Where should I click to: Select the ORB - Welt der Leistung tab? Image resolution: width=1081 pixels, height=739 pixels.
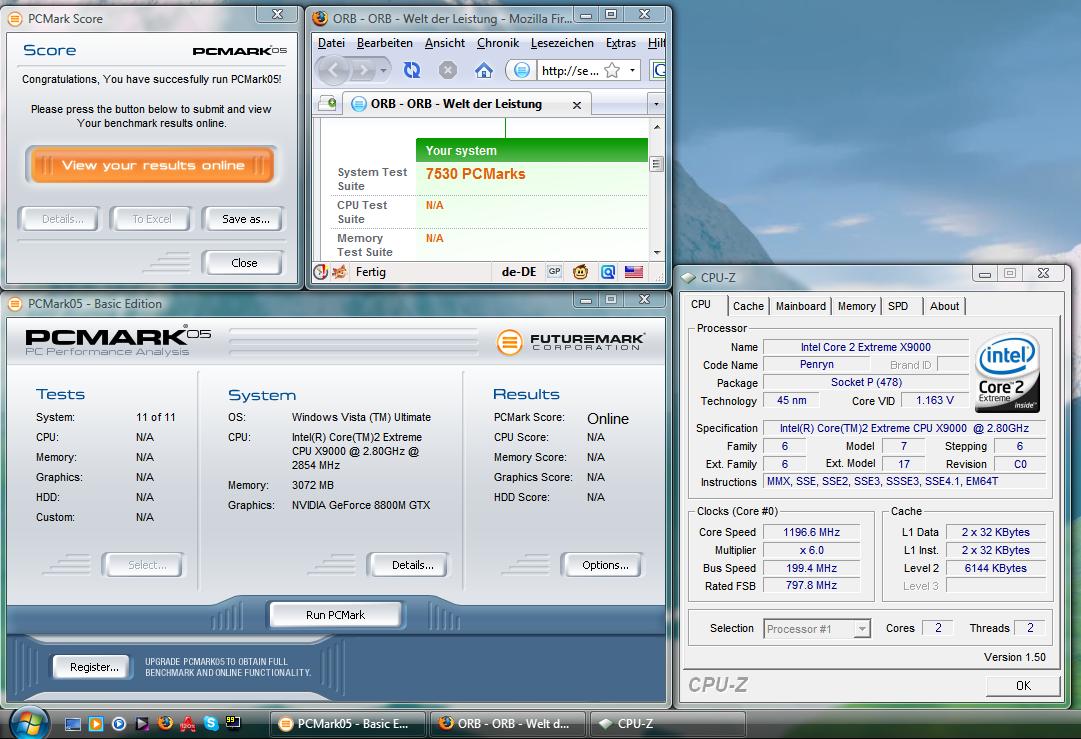pos(467,104)
